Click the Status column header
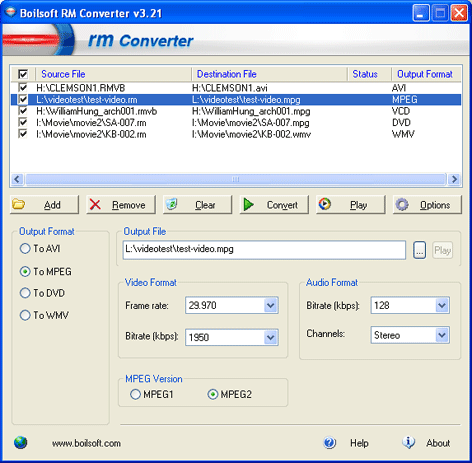 pyautogui.click(x=369, y=74)
